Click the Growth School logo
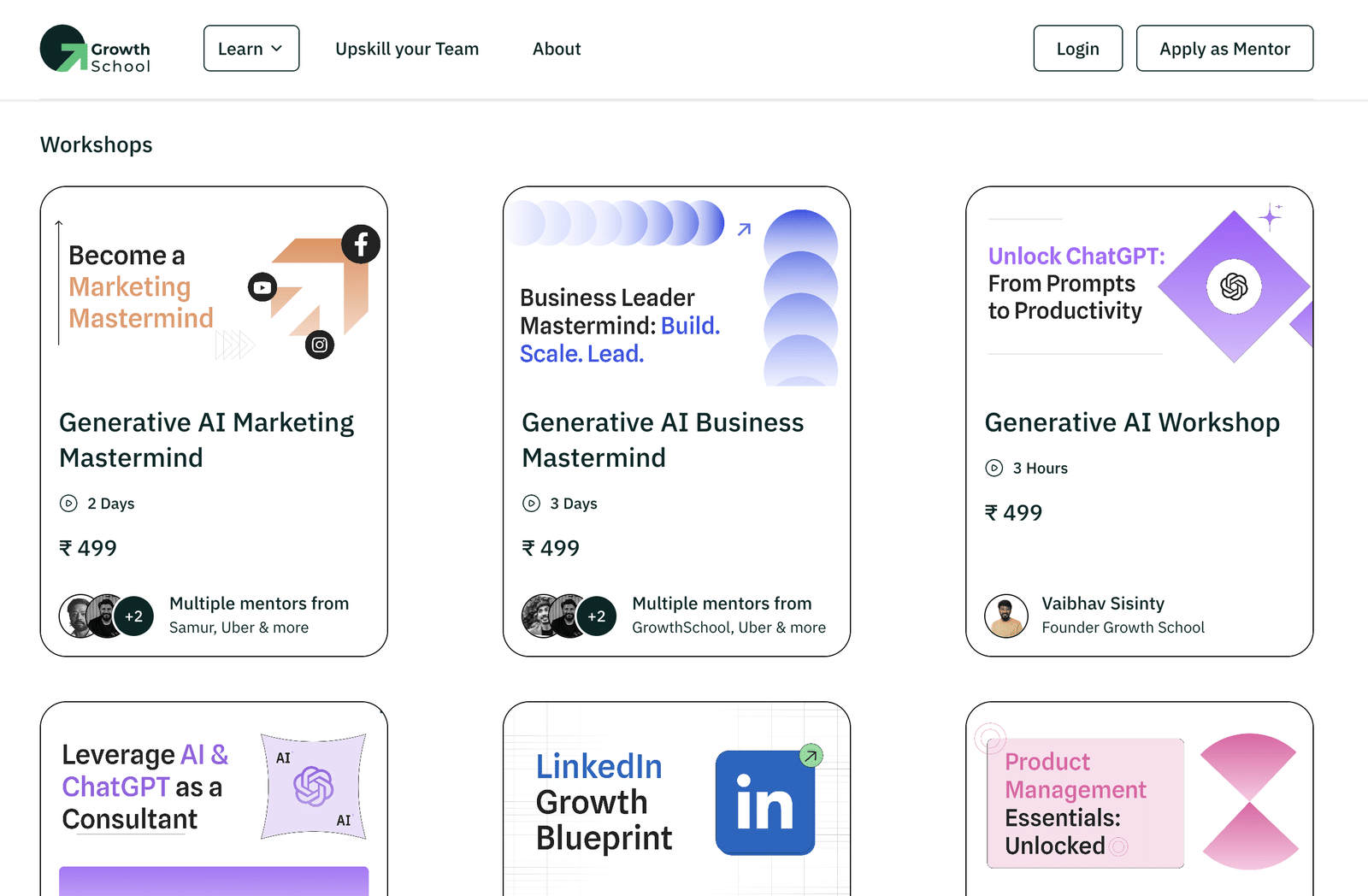This screenshot has width=1368, height=896. [x=95, y=49]
